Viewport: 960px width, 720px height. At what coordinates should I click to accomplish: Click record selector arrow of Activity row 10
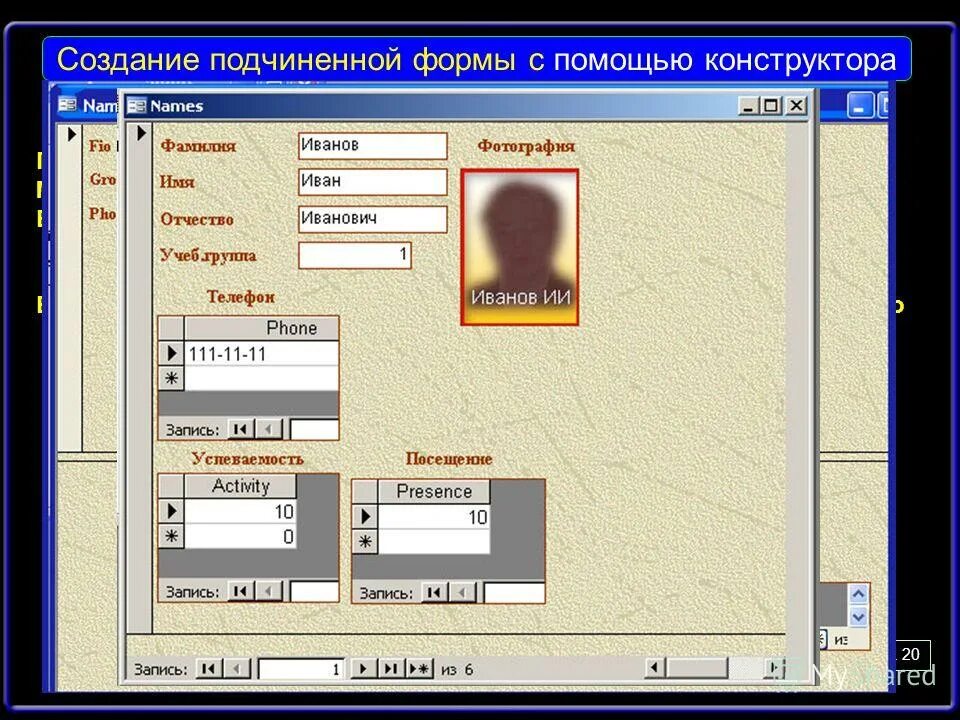point(172,512)
